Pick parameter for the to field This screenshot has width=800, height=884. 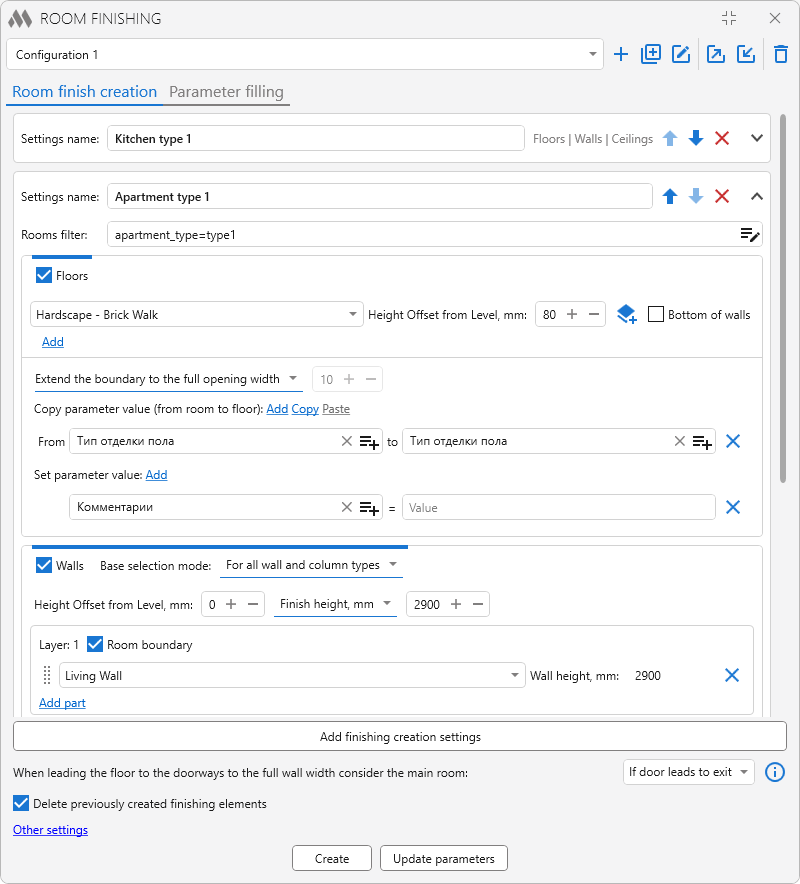pos(702,441)
